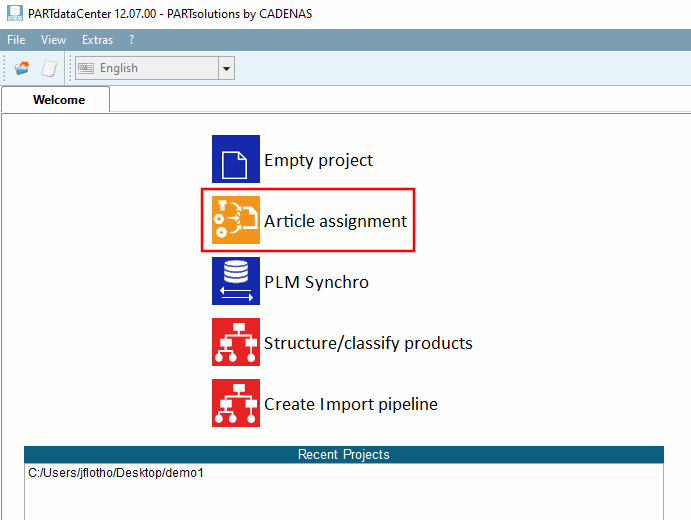Start an Empty project via its label
This screenshot has height=520, width=691.
(319, 160)
